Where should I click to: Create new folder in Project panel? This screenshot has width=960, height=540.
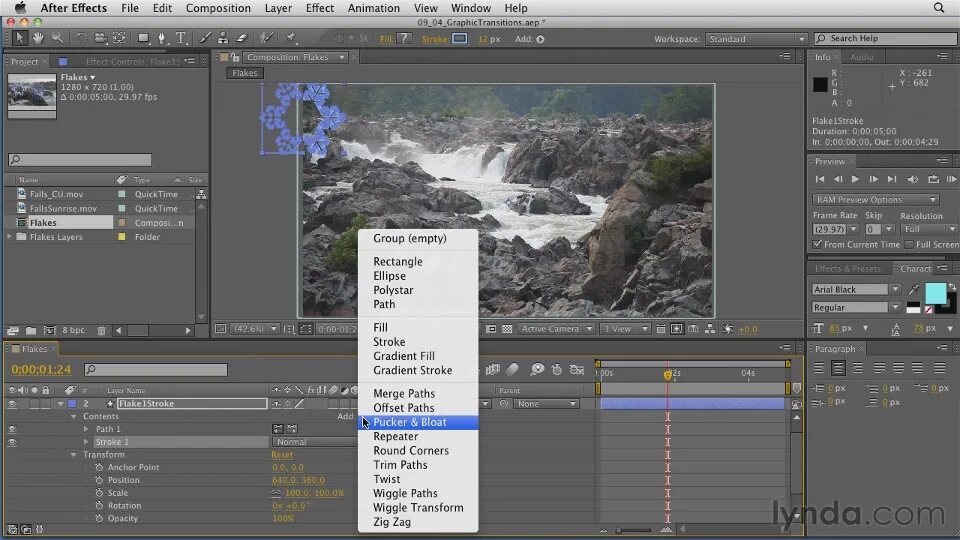(x=31, y=331)
